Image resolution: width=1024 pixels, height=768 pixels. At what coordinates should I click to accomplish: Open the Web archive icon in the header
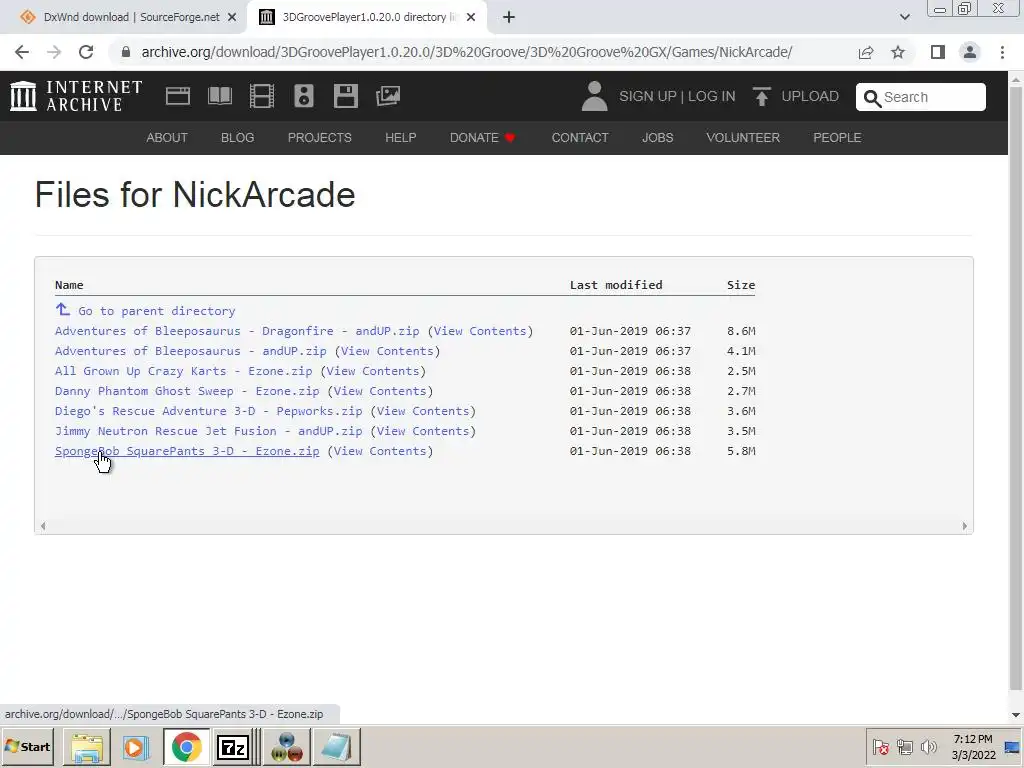178,96
